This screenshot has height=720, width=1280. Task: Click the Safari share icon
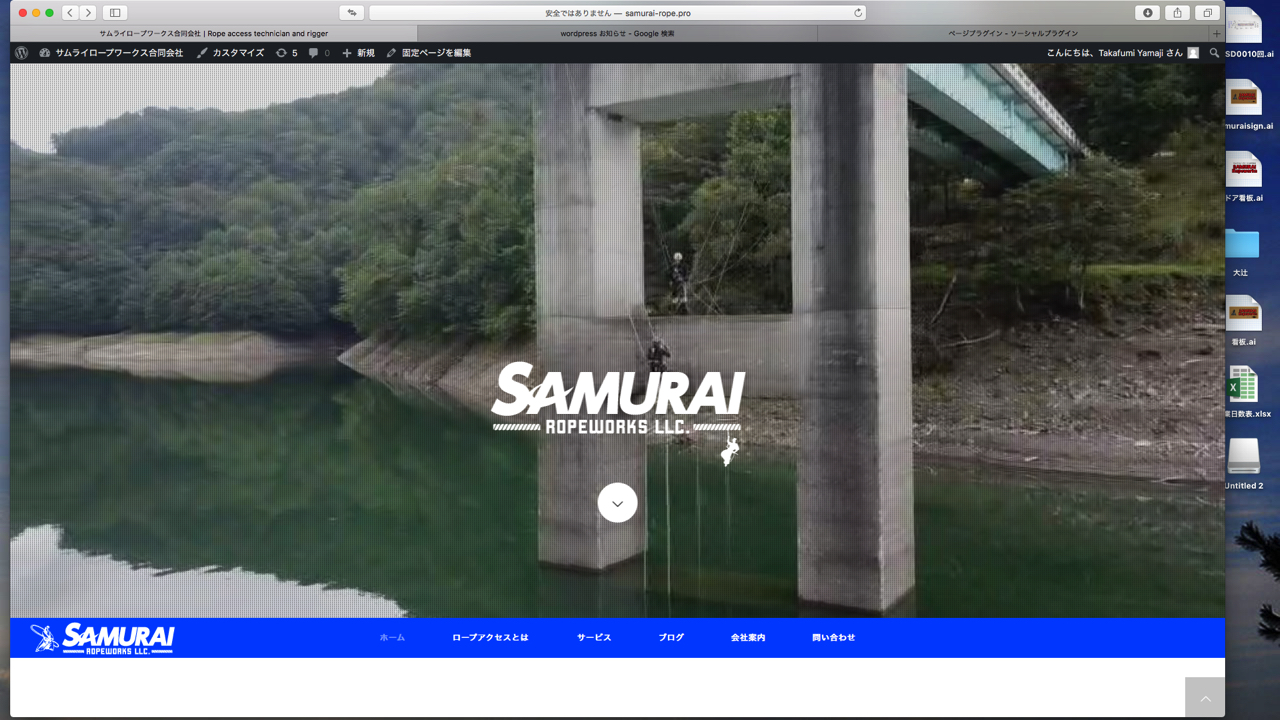coord(1177,13)
